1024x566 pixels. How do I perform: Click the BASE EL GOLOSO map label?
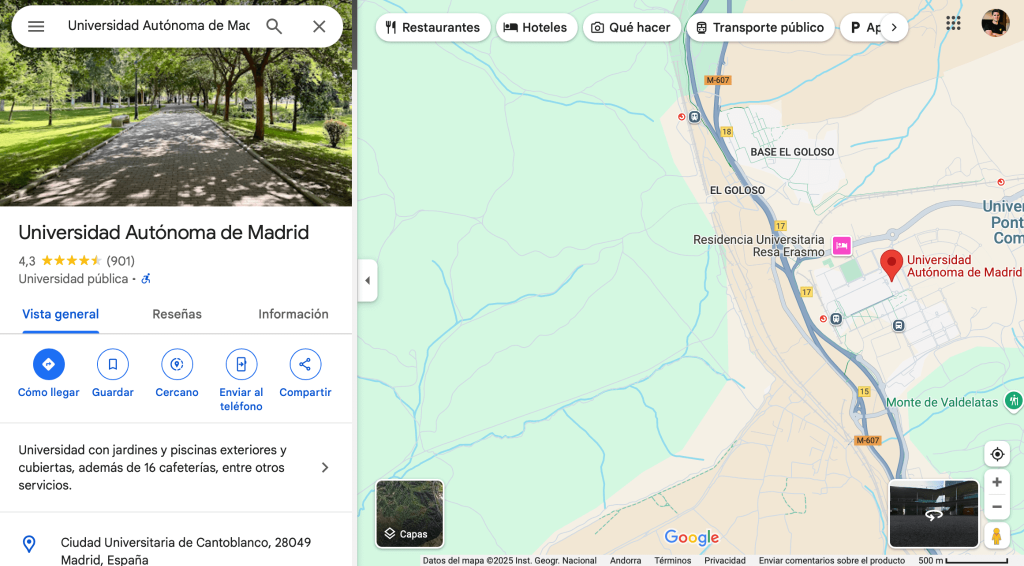pos(792,152)
